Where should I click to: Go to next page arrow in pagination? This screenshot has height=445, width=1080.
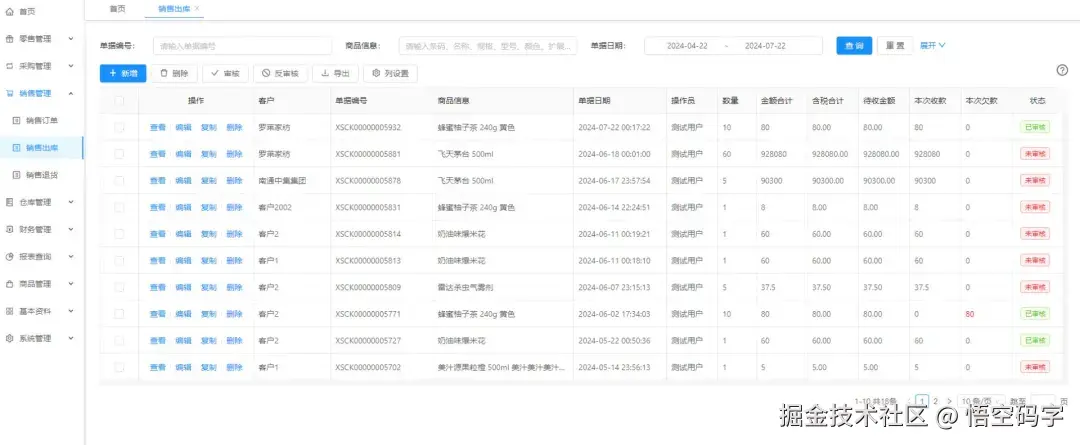[949, 400]
